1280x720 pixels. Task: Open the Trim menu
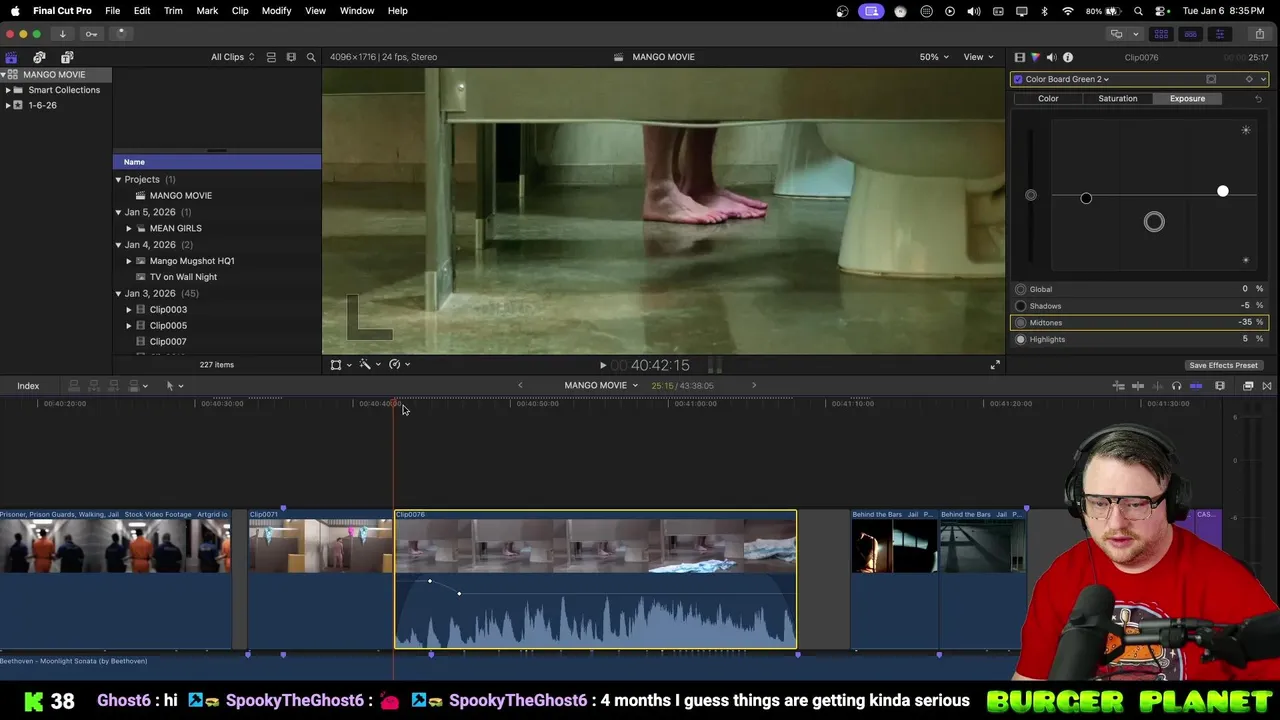[173, 11]
